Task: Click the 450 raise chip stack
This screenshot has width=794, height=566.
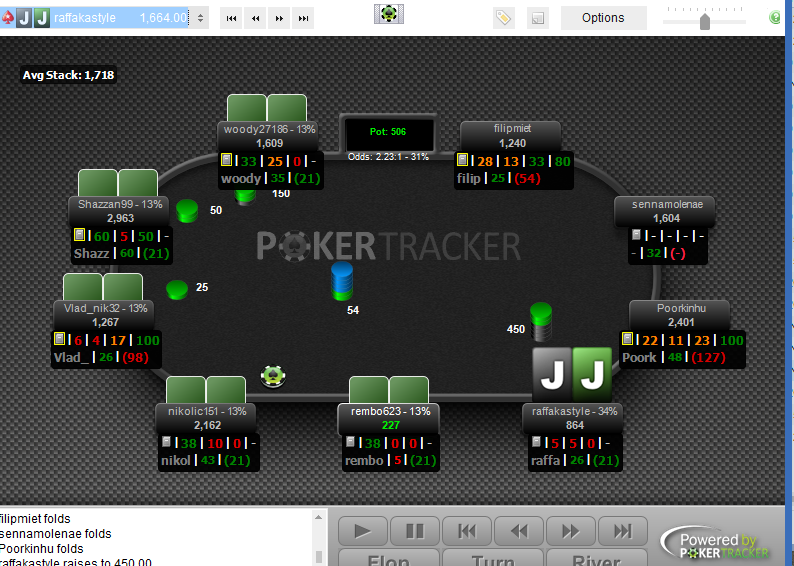Action: 541,321
